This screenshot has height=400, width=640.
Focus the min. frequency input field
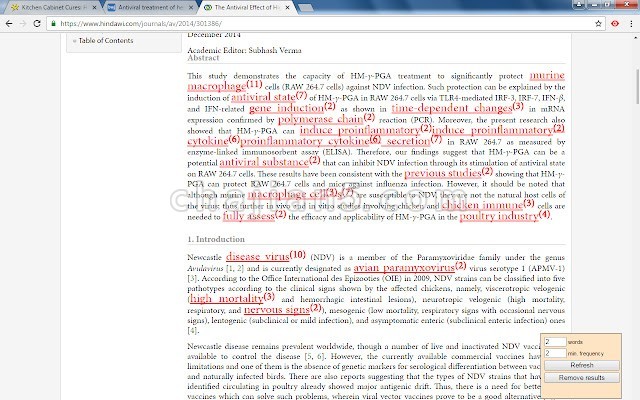point(555,353)
